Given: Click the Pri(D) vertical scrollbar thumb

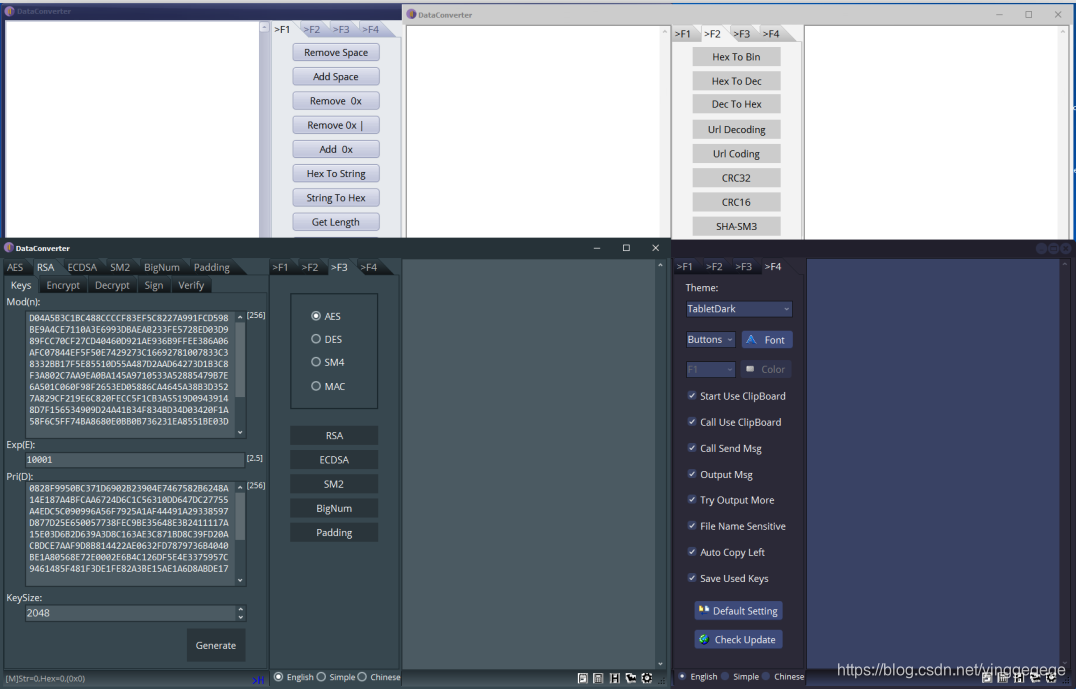Looking at the screenshot, I should [x=240, y=516].
